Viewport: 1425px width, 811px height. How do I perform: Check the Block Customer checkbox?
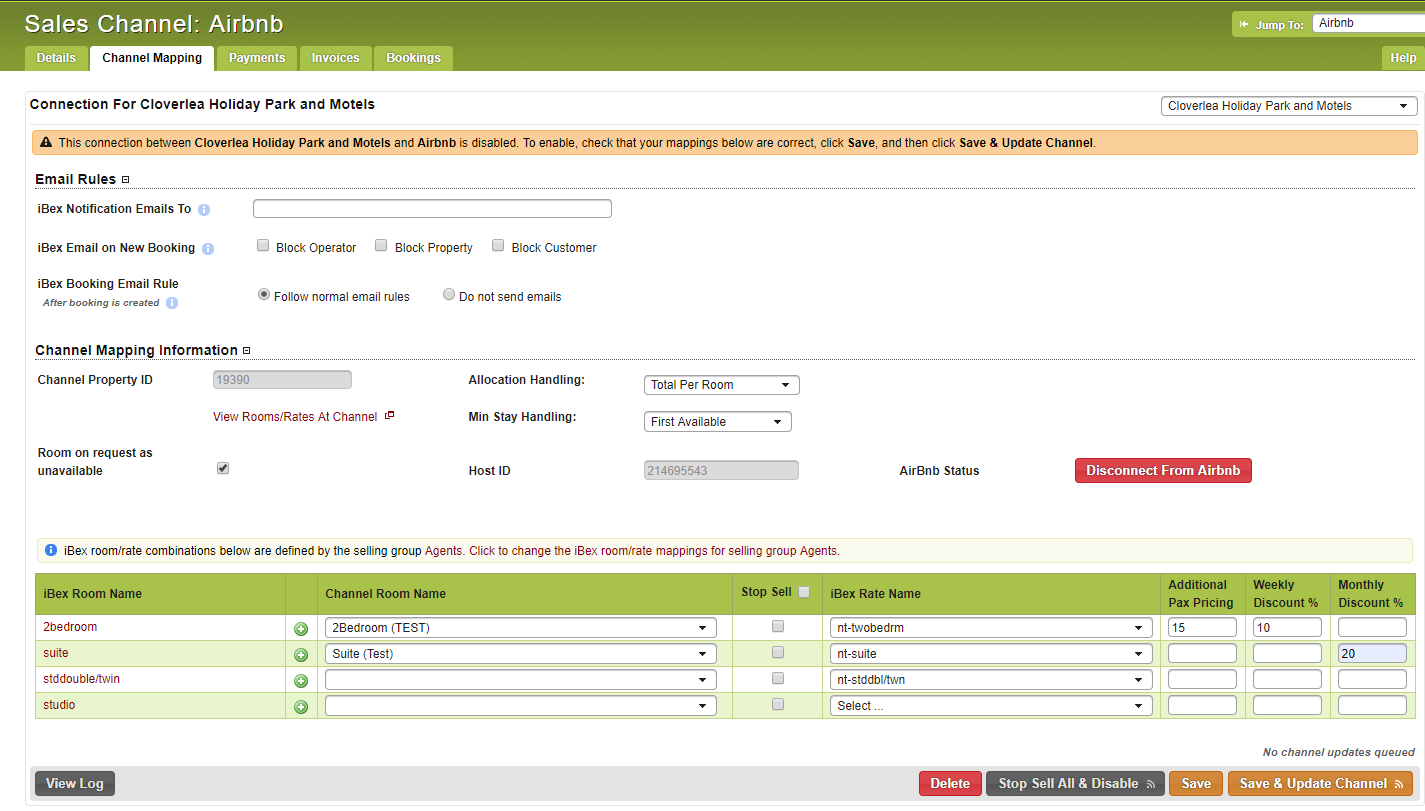pyautogui.click(x=498, y=245)
